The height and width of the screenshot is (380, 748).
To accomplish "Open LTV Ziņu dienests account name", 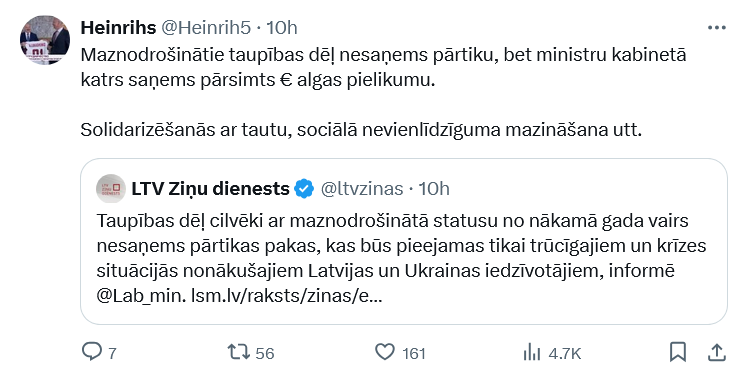I will pyautogui.click(x=210, y=189).
